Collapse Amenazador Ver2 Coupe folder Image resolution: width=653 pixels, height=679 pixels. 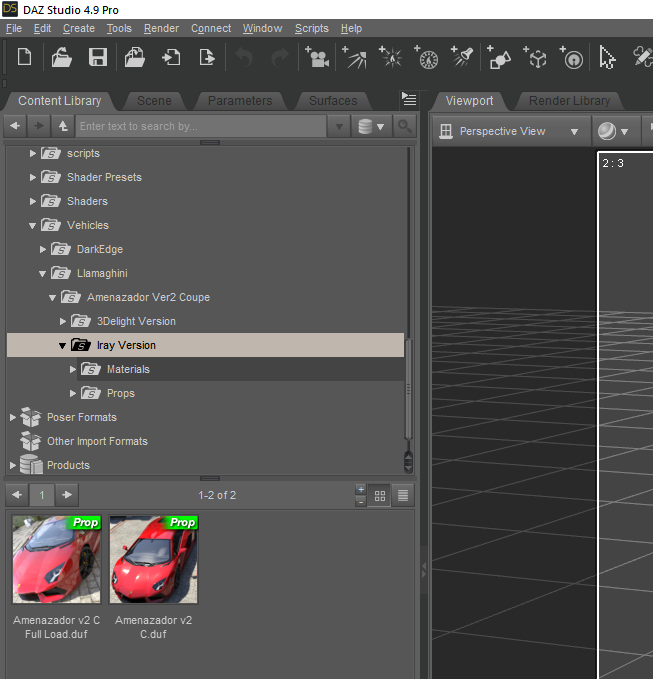52,298
